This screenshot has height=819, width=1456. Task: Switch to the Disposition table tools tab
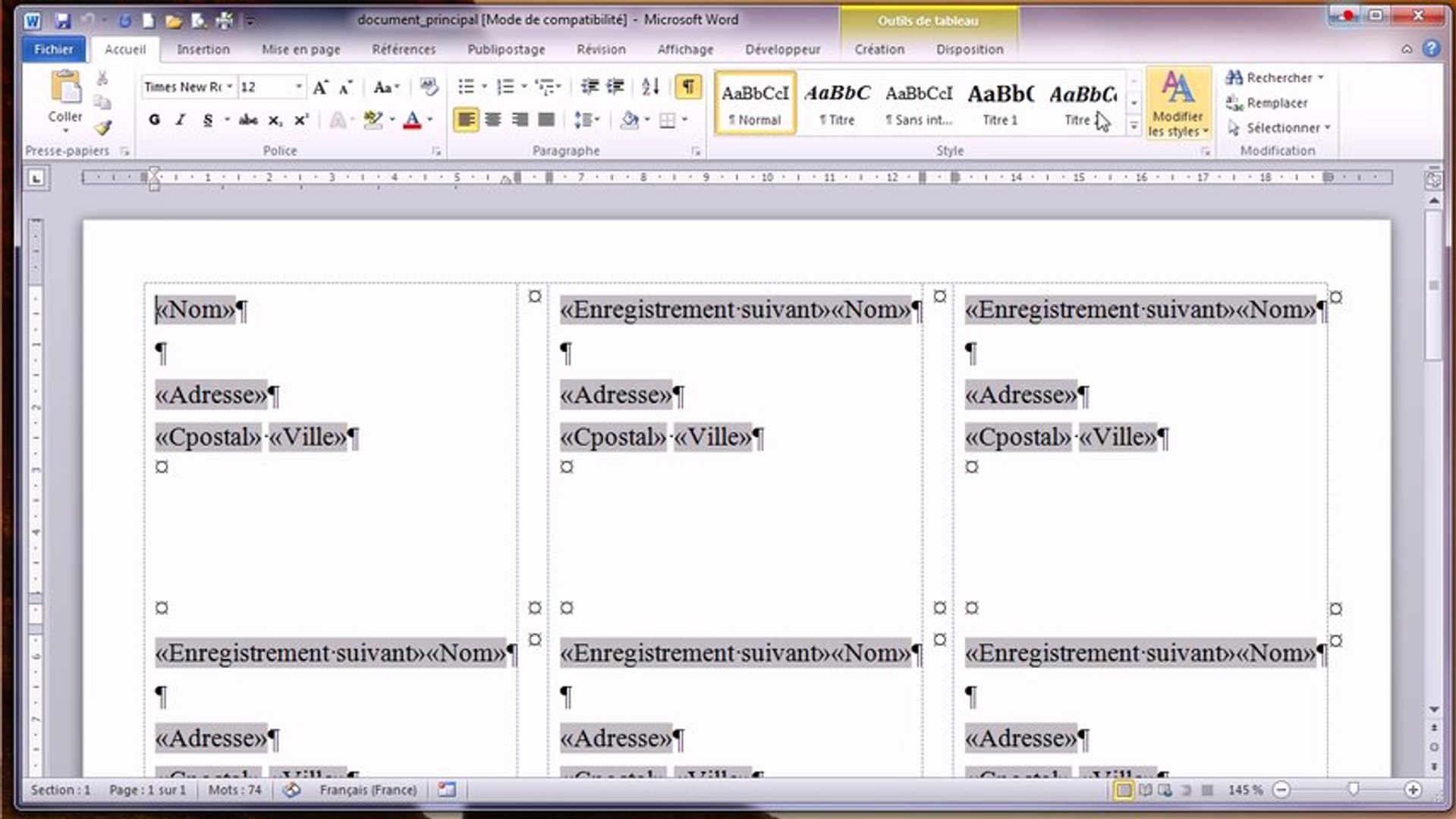(x=970, y=49)
